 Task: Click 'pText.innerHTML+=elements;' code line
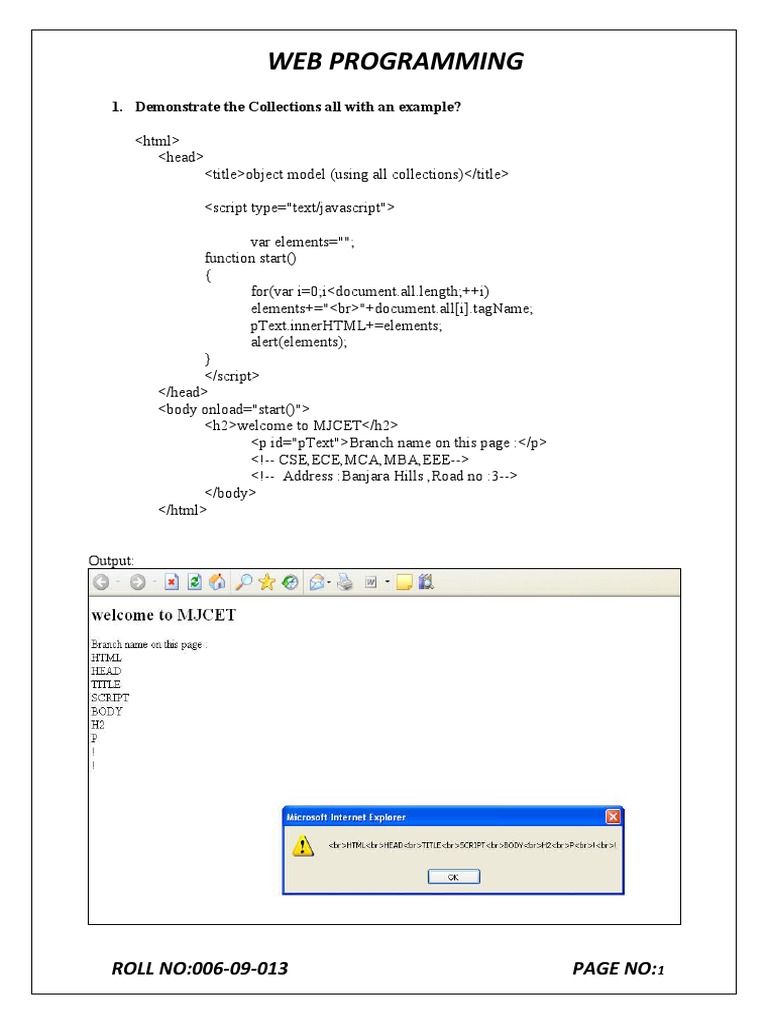346,325
